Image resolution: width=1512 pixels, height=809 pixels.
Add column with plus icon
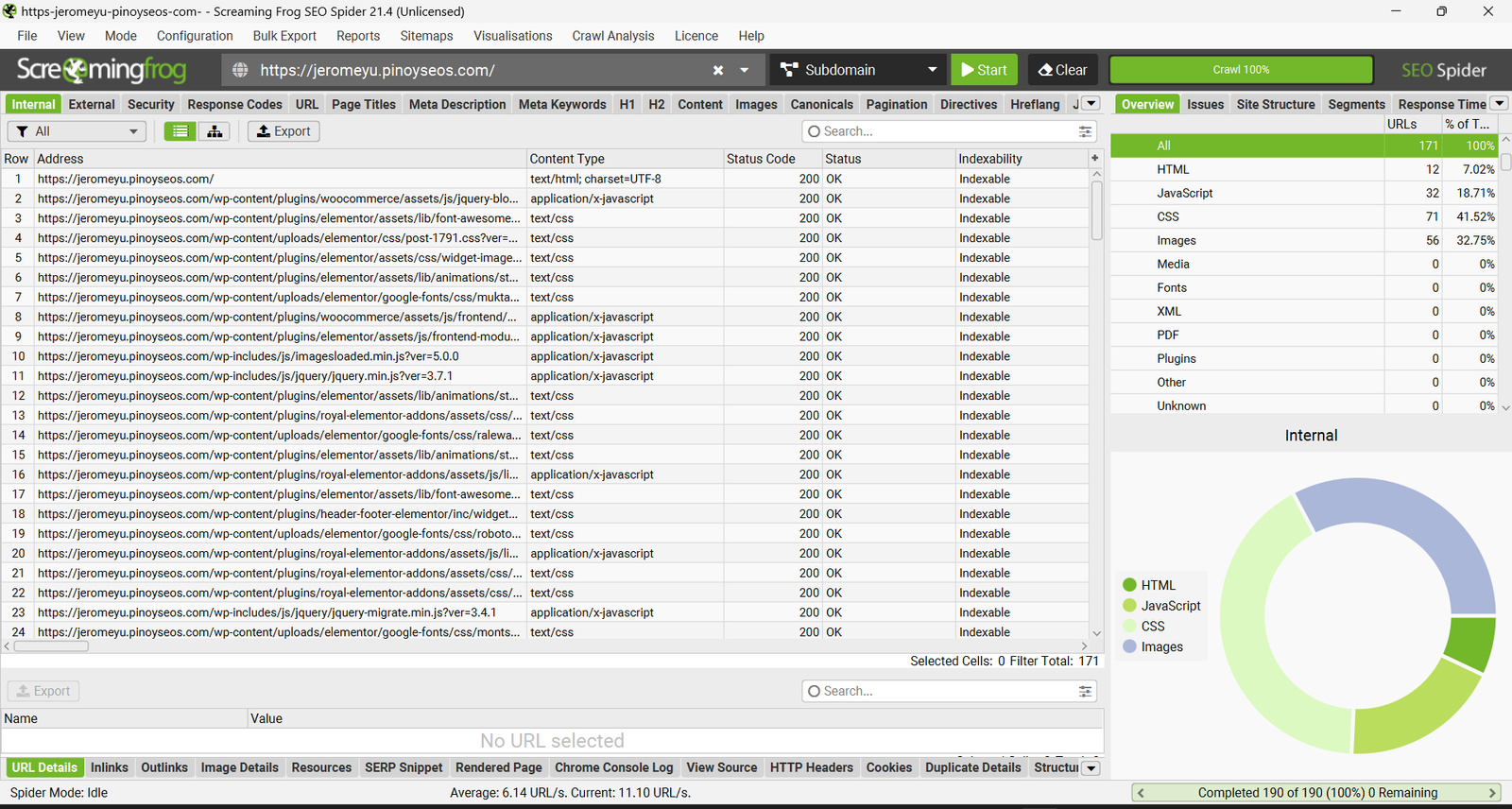(x=1095, y=159)
